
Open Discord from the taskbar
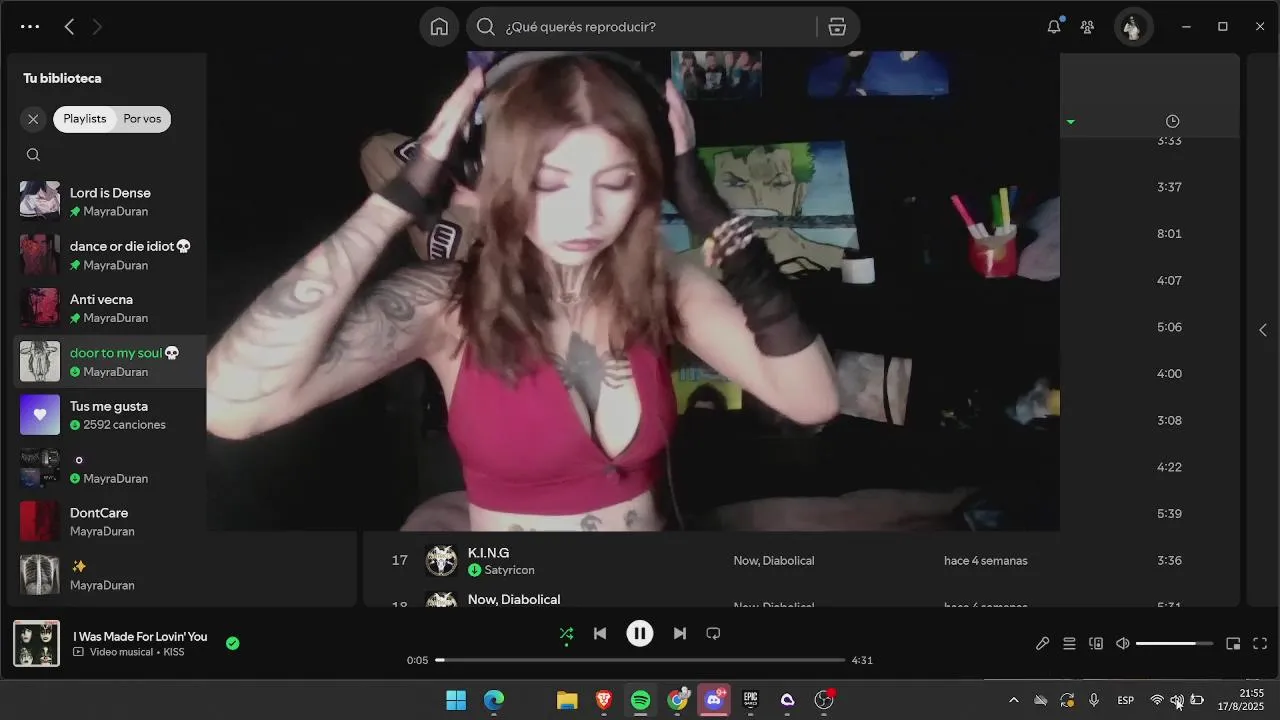[714, 700]
